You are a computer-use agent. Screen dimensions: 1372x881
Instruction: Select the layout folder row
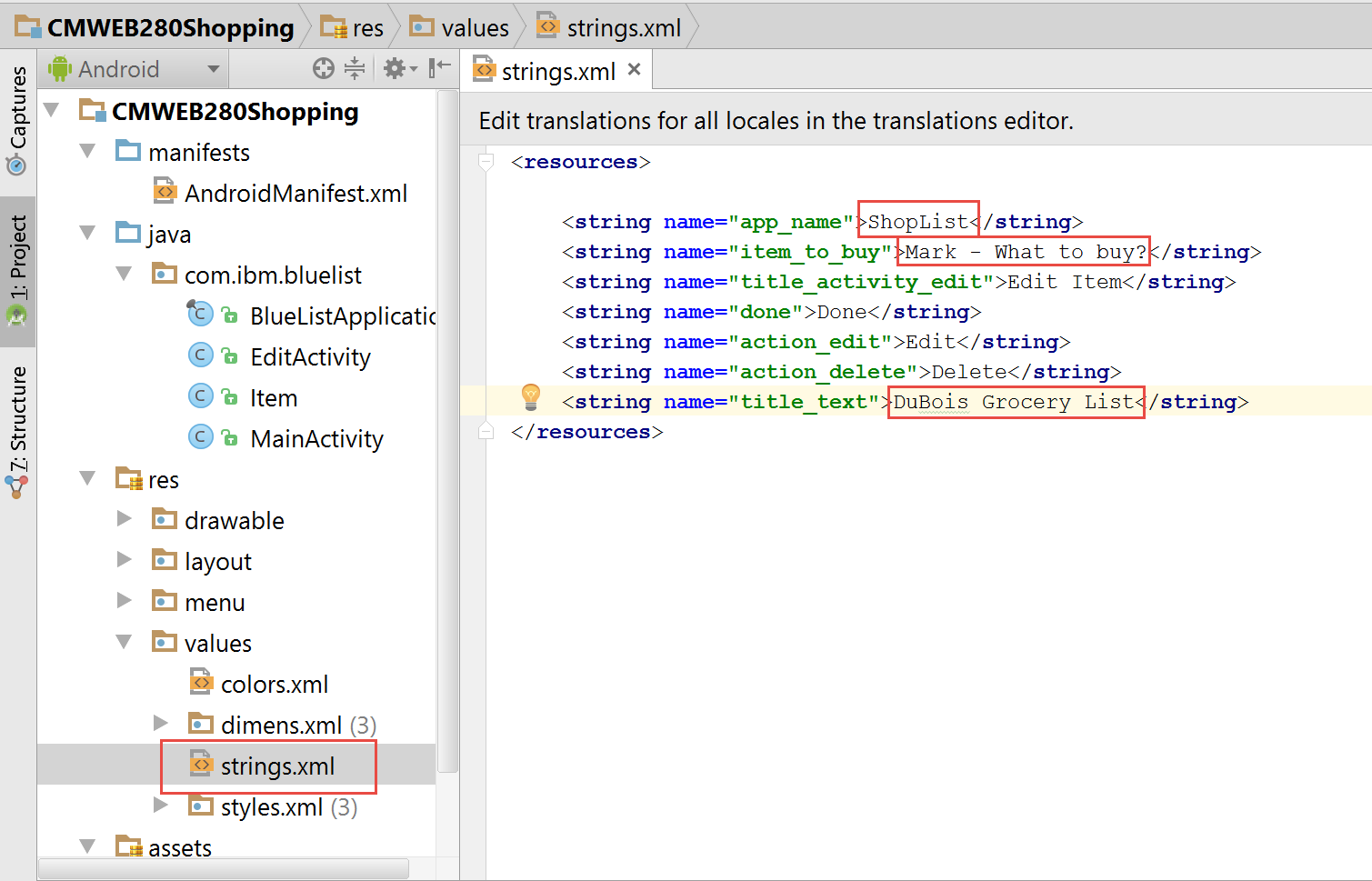pos(236,561)
